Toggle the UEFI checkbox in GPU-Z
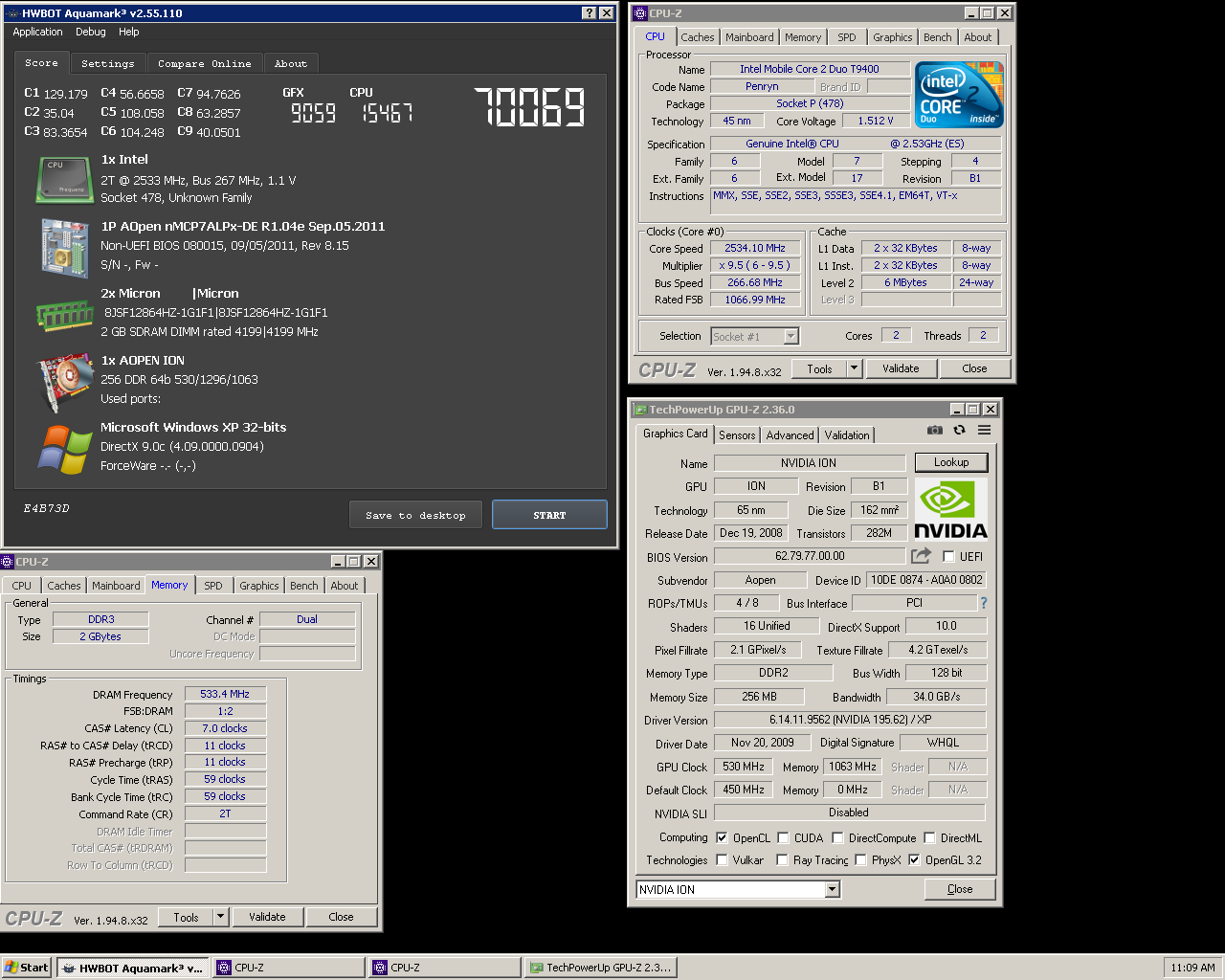 (x=948, y=557)
